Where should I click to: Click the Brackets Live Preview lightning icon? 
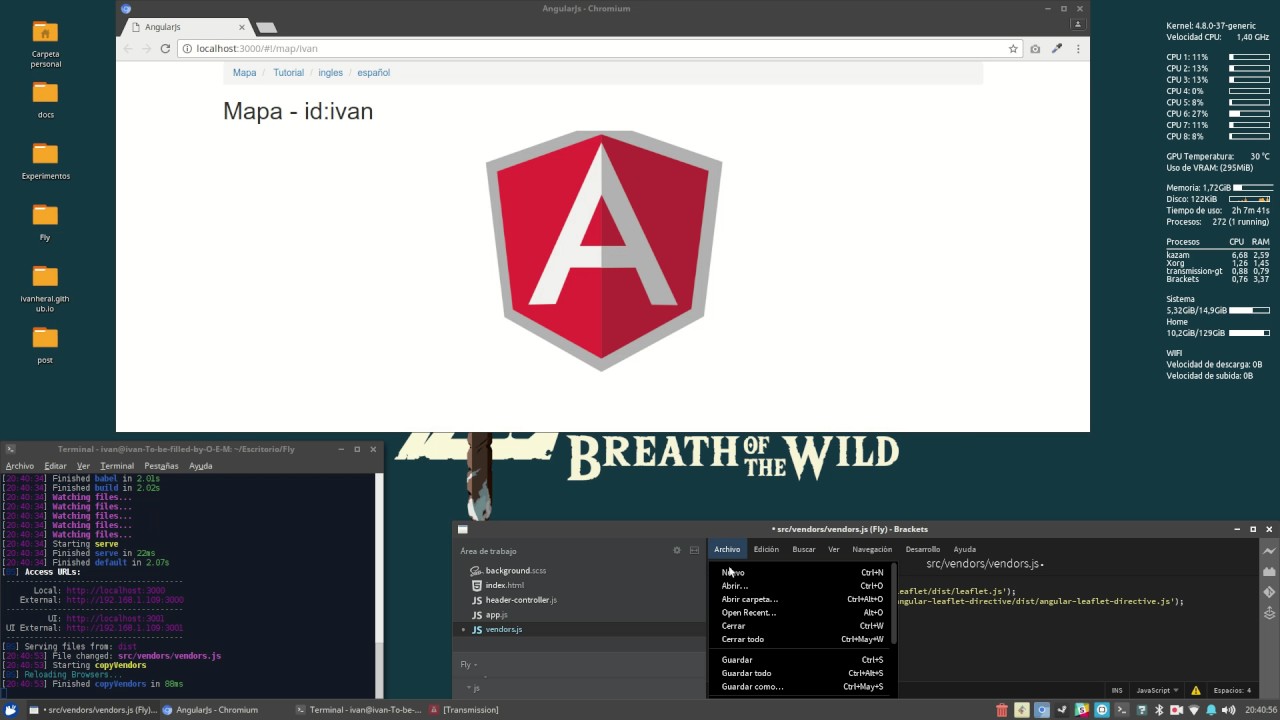point(1269,551)
